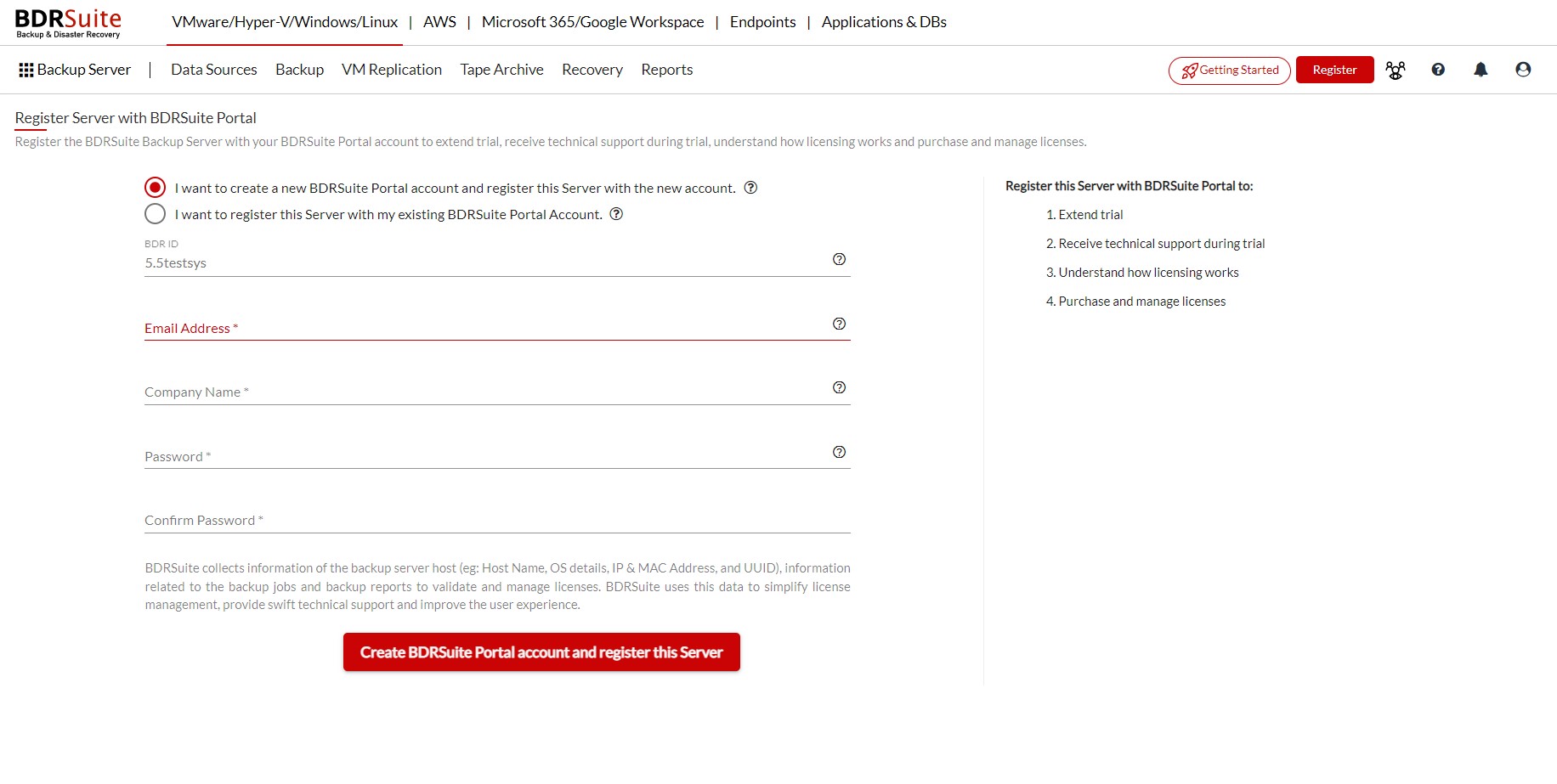
Task: Open the Backup menu
Action: coord(299,70)
